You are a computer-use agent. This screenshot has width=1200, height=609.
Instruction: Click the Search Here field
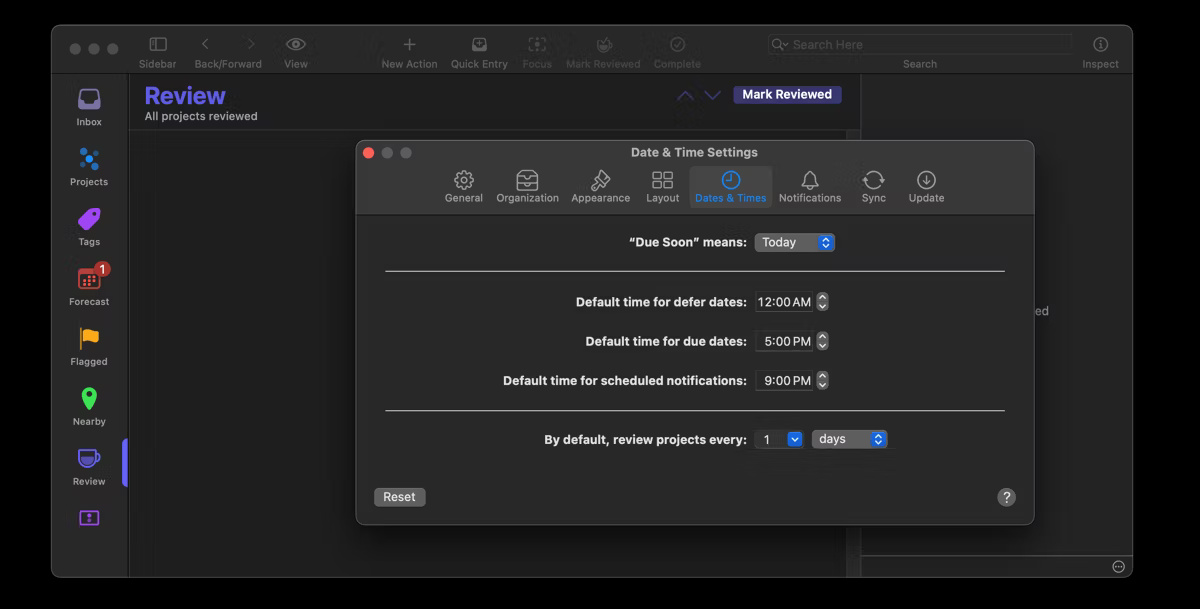(x=918, y=44)
